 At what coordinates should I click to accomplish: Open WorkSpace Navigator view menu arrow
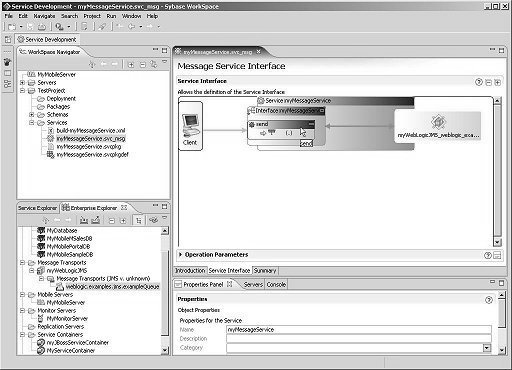pos(164,62)
